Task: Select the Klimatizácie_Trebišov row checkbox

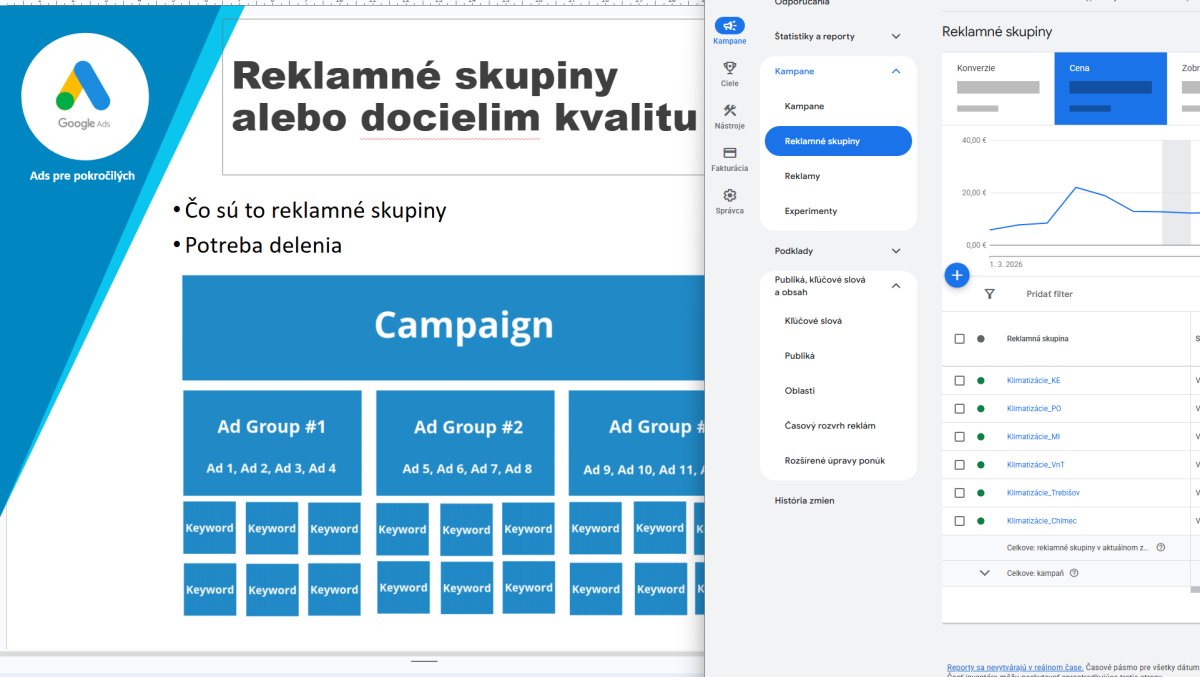Action: pos(959,493)
